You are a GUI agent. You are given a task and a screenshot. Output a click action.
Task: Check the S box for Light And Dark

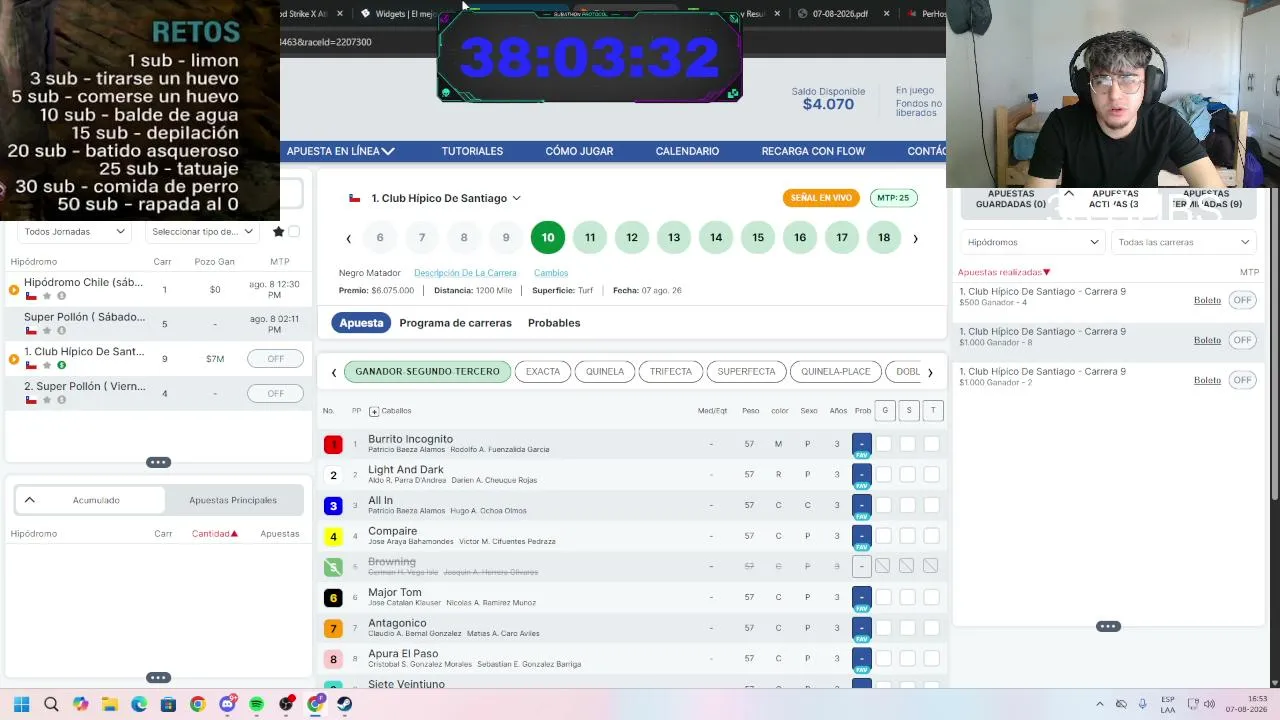908,475
